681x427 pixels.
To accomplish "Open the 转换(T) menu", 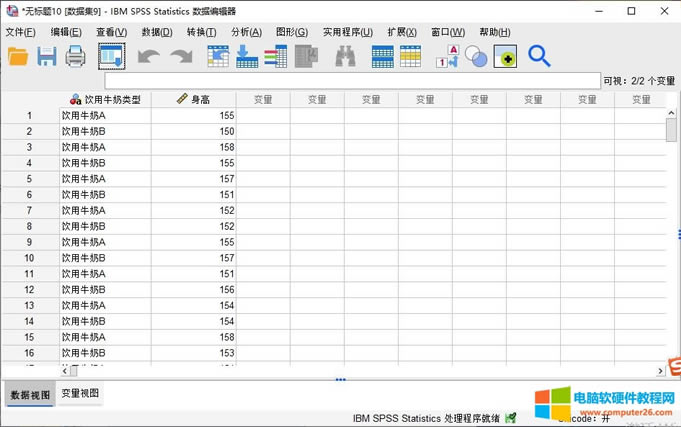I will (x=201, y=32).
